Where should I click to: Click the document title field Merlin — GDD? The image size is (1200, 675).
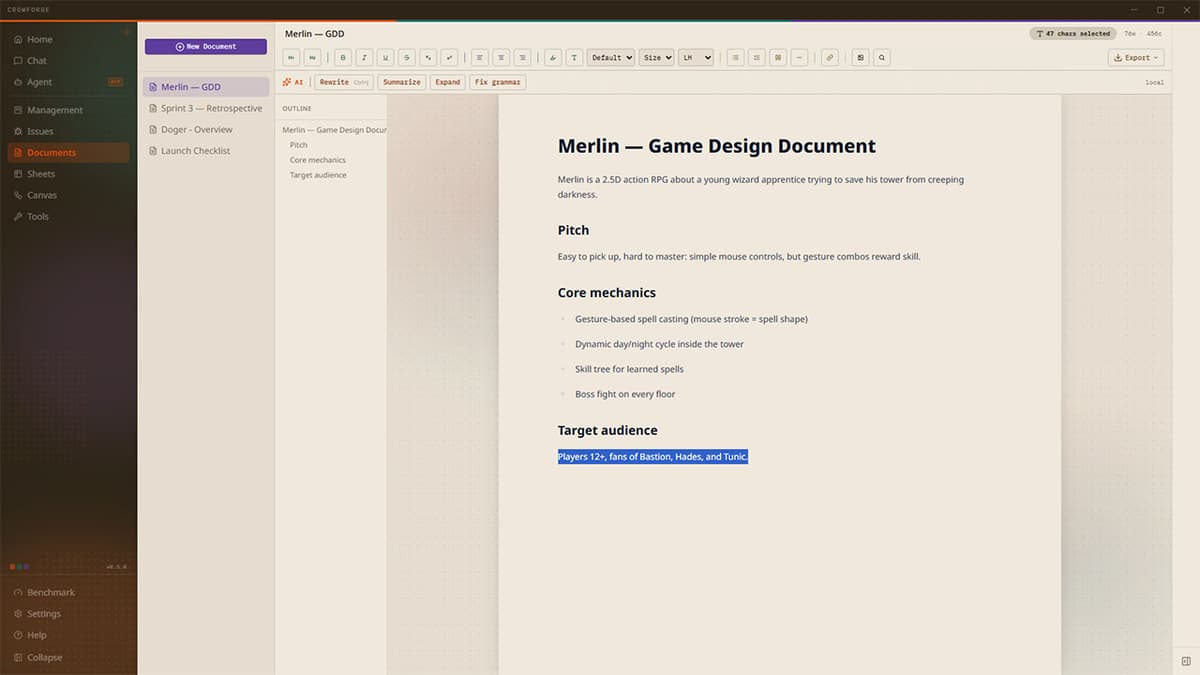click(315, 34)
